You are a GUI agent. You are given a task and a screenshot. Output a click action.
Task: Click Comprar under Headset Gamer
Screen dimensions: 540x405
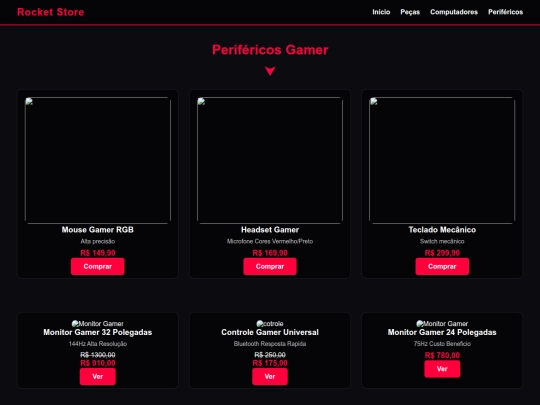click(x=270, y=267)
